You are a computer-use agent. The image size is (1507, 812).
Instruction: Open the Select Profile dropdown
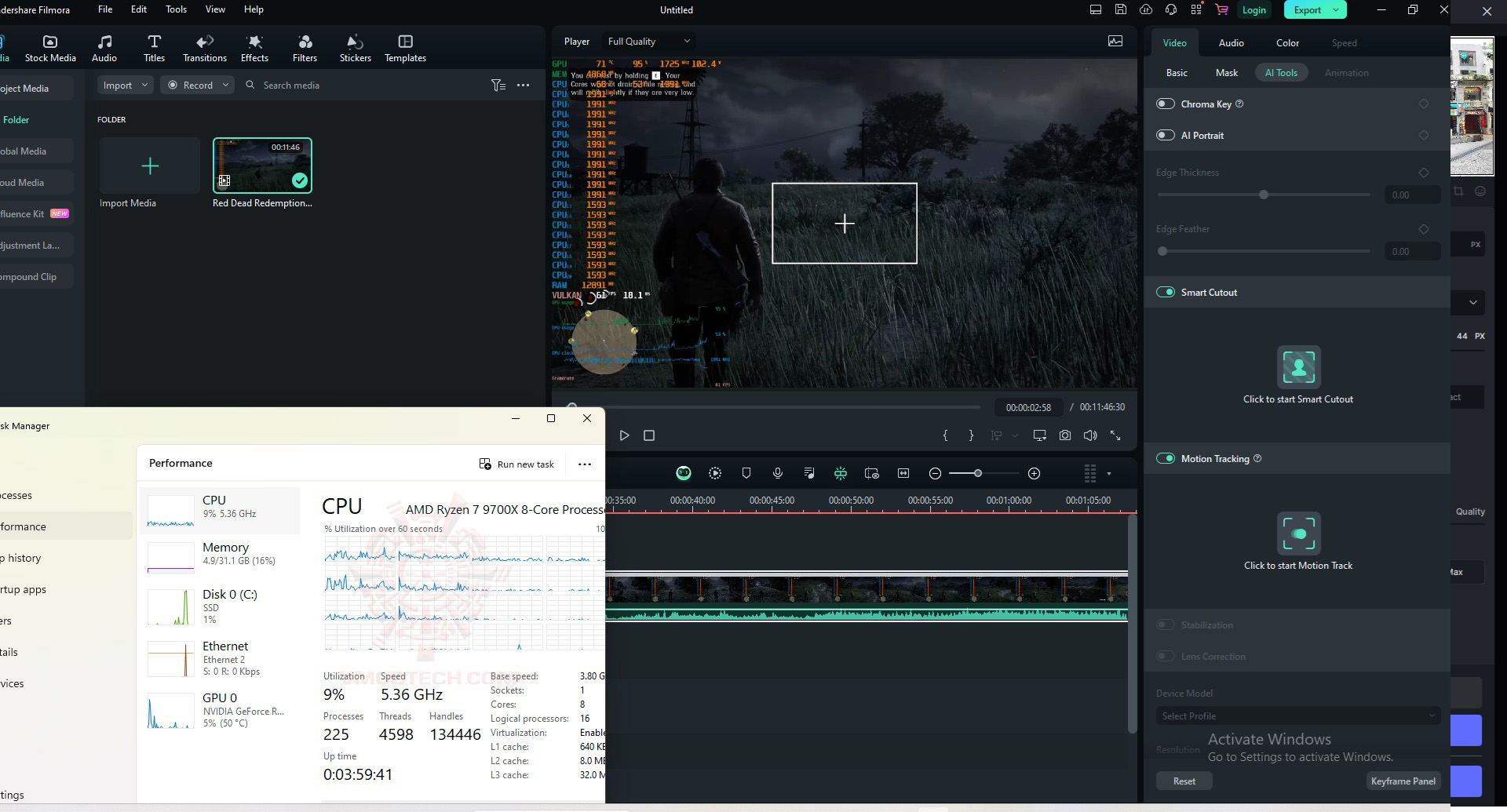(1297, 716)
